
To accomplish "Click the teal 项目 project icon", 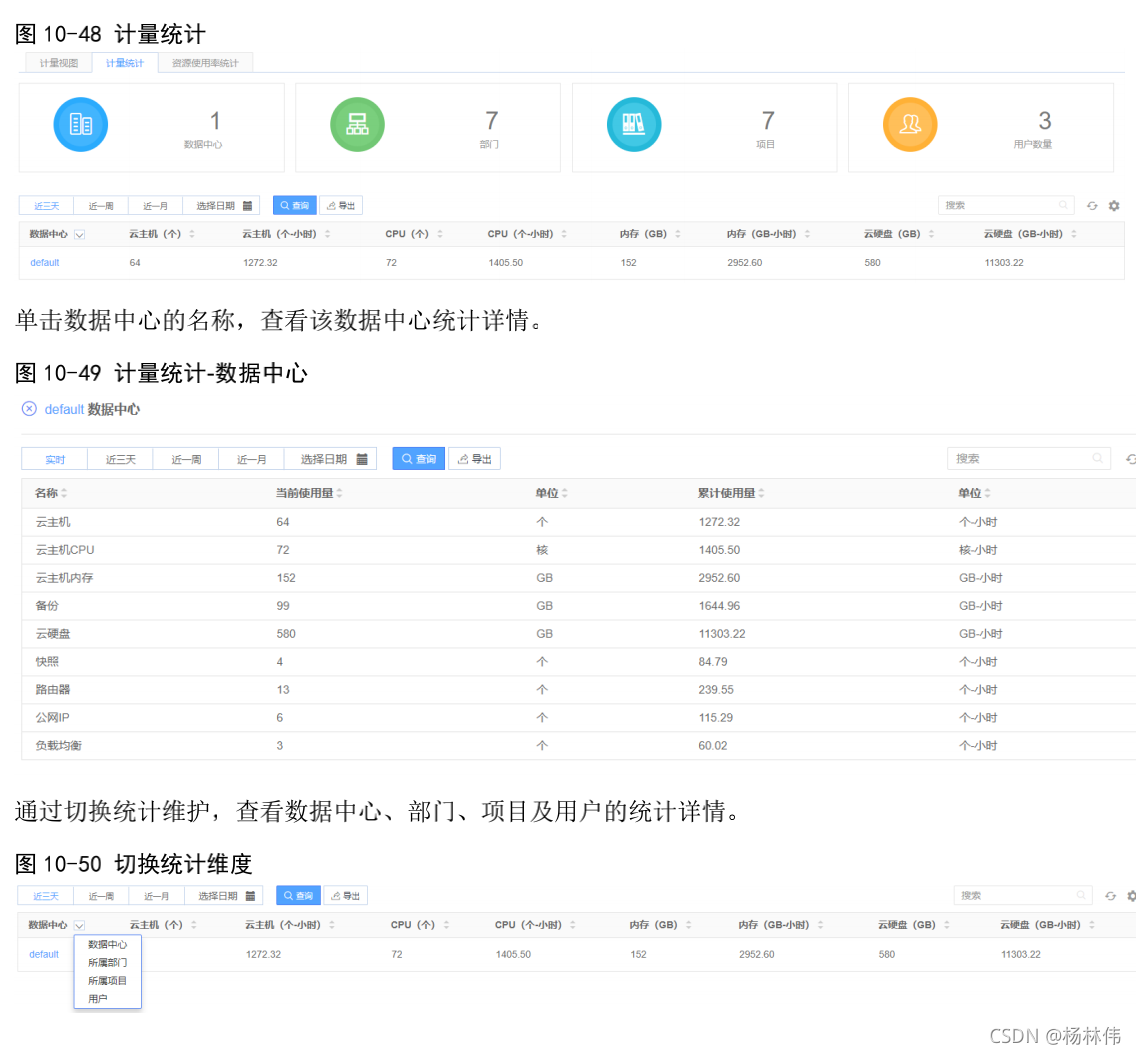I will coord(634,124).
